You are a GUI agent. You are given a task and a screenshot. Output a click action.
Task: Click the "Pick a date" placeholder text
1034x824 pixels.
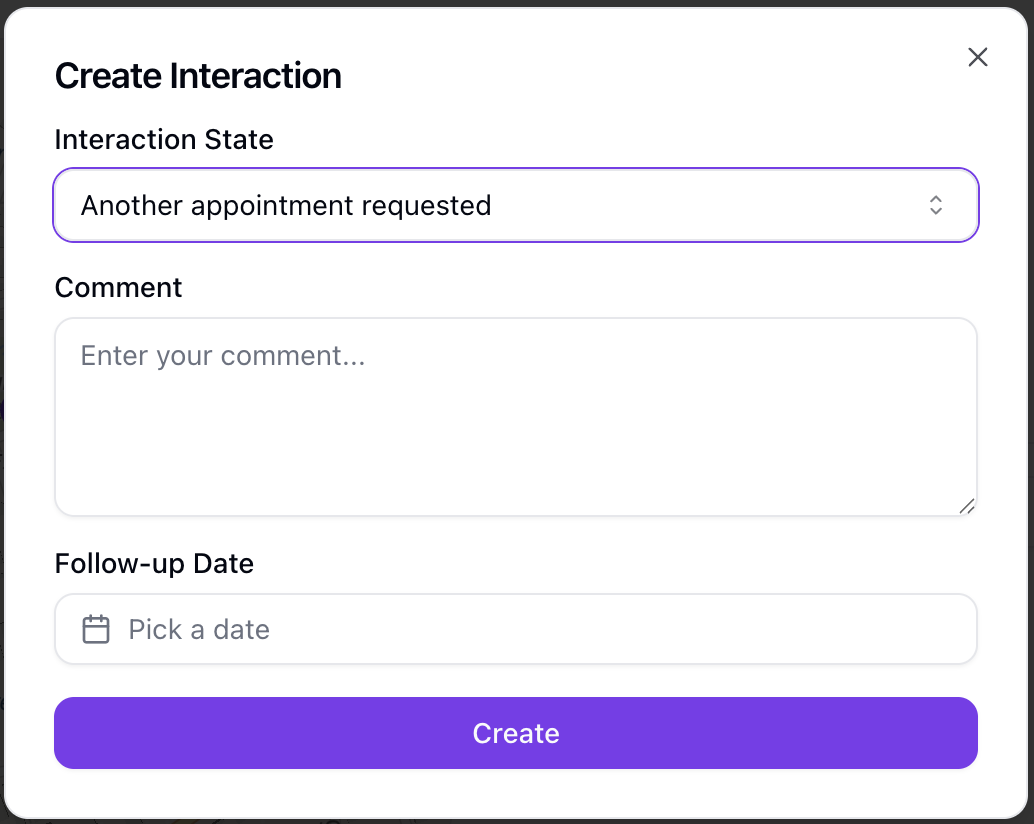pos(199,630)
